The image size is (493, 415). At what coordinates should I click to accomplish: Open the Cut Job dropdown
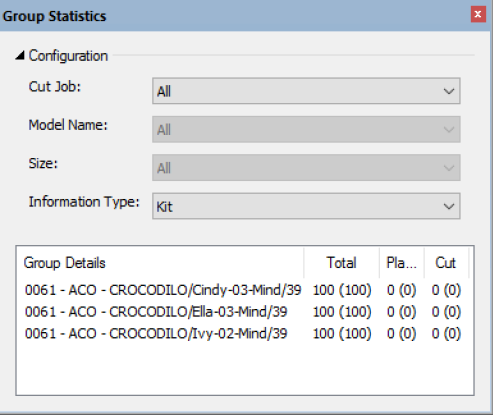coord(306,91)
